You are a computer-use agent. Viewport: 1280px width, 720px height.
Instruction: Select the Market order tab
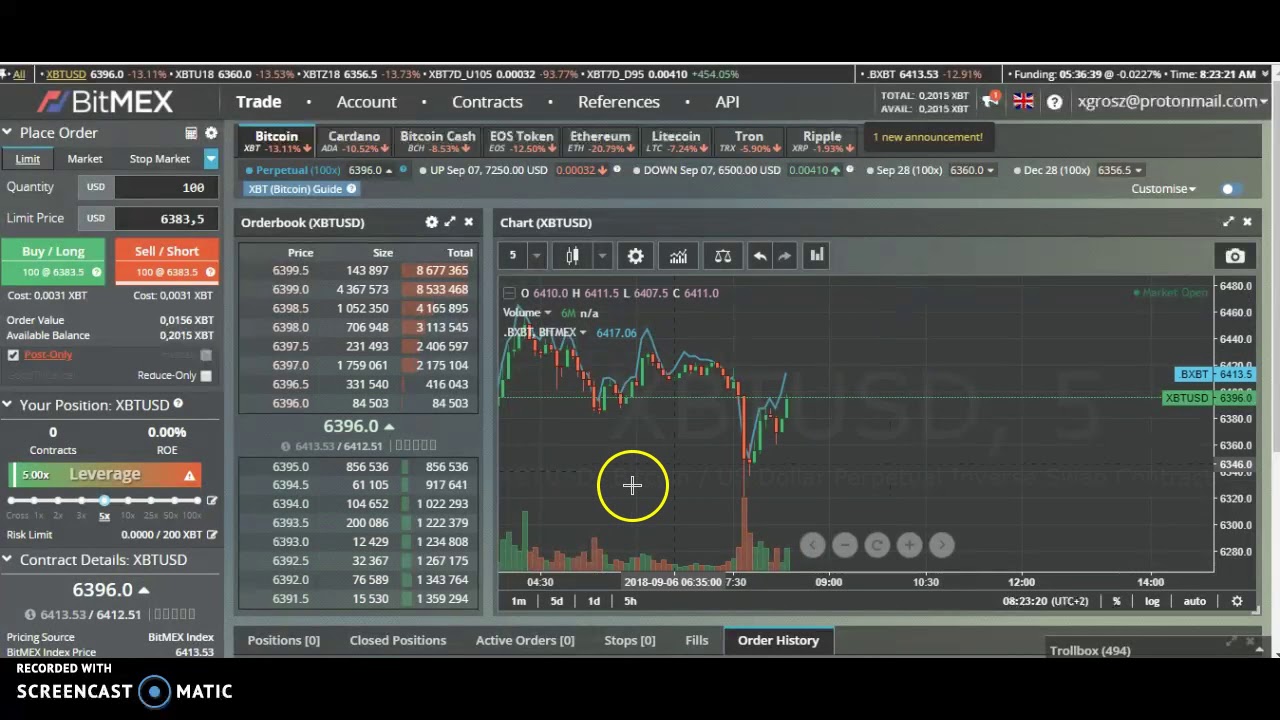[85, 158]
